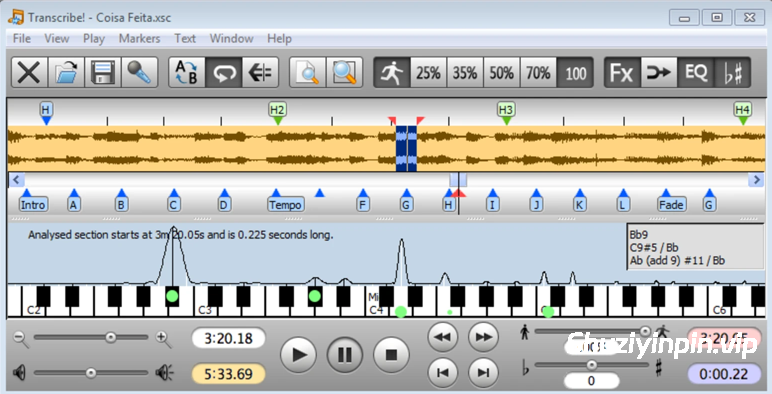Viewport: 772px width, 394px height.
Task: Select 50% playback speed
Action: pyautogui.click(x=502, y=73)
